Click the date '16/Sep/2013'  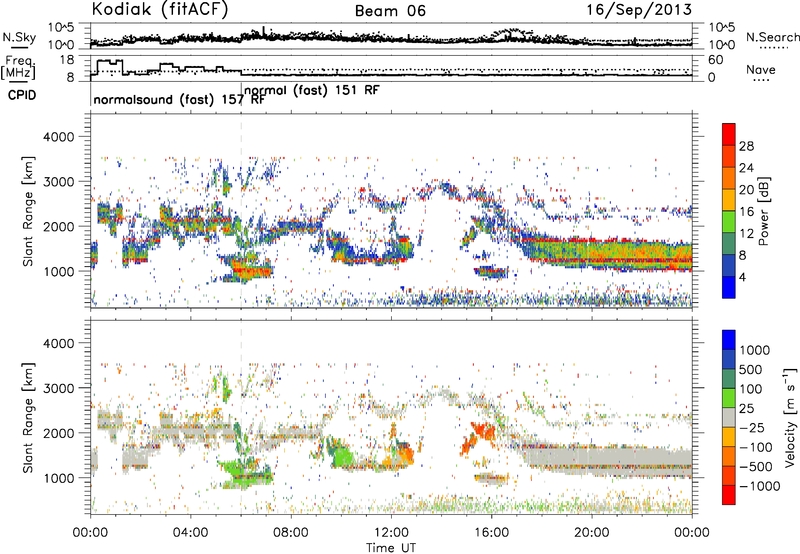click(639, 9)
